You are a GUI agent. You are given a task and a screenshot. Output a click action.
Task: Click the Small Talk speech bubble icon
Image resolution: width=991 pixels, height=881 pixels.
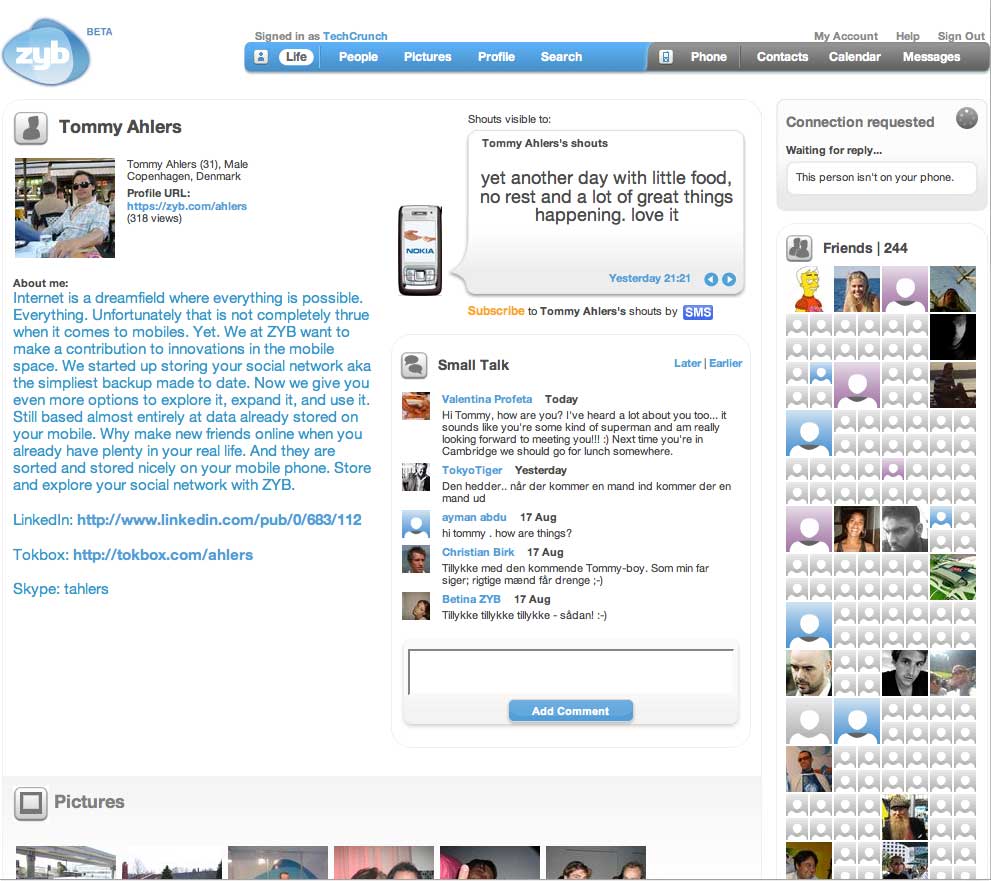point(415,365)
